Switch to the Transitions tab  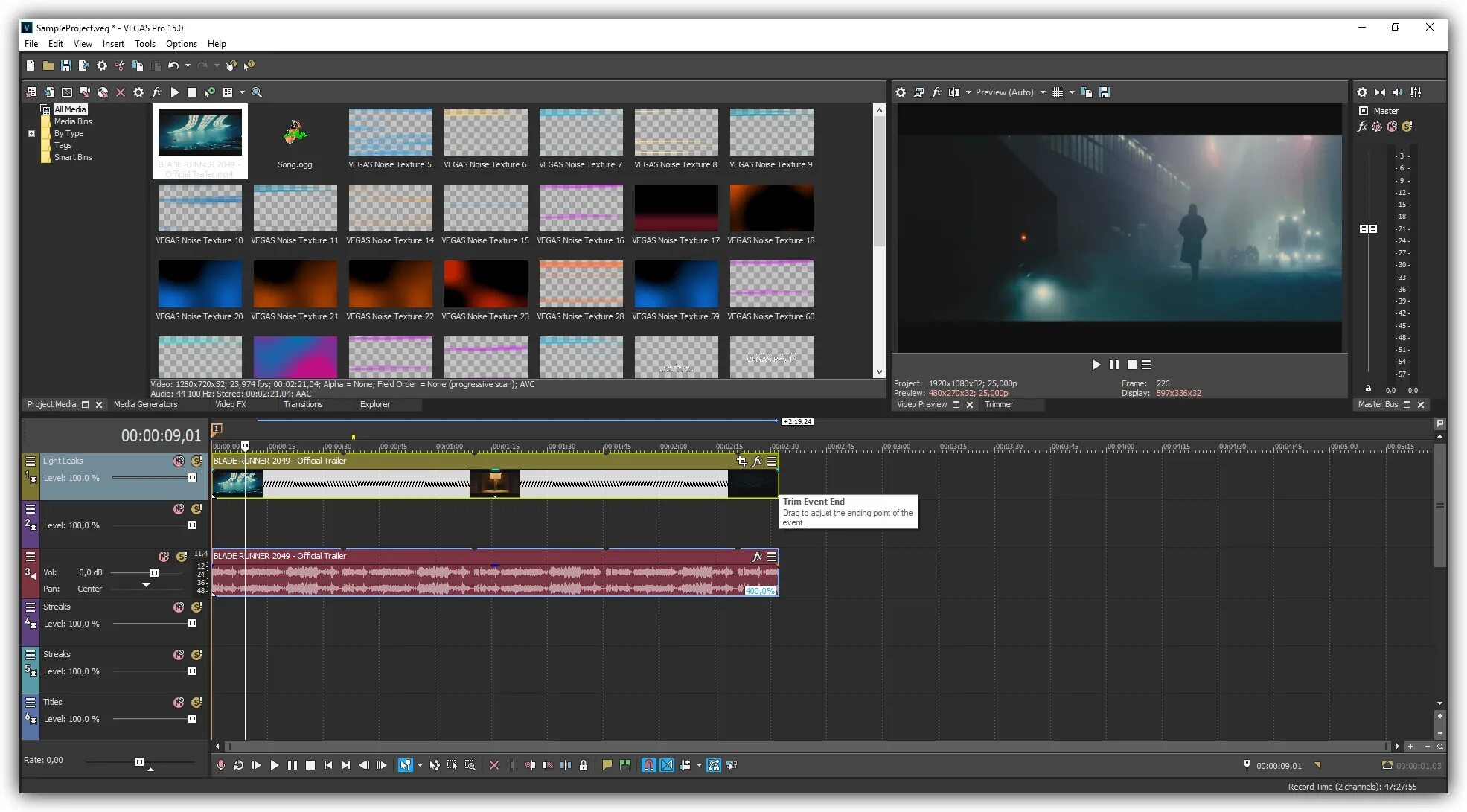303,405
